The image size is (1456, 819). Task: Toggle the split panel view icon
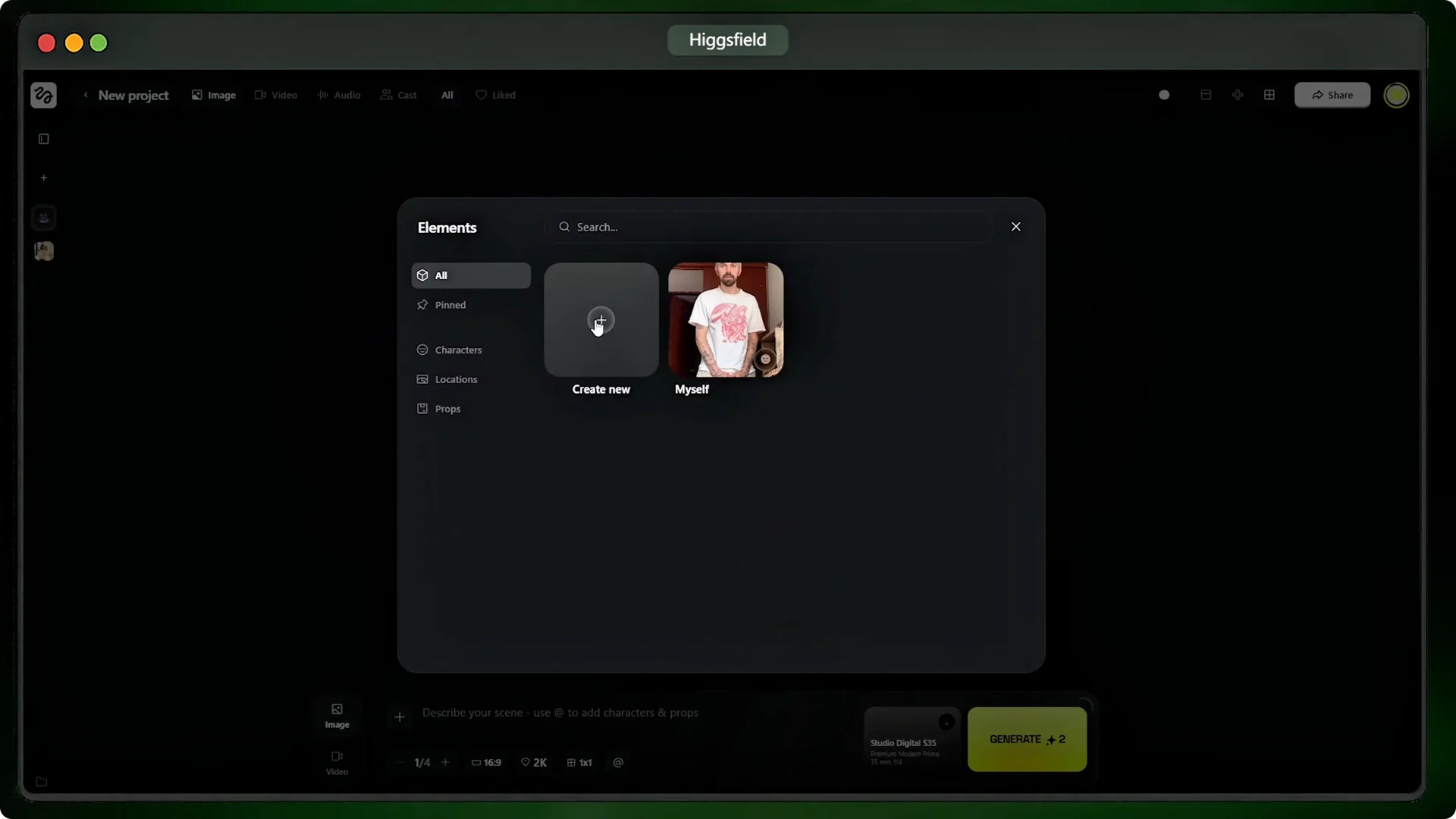pyautogui.click(x=1205, y=95)
